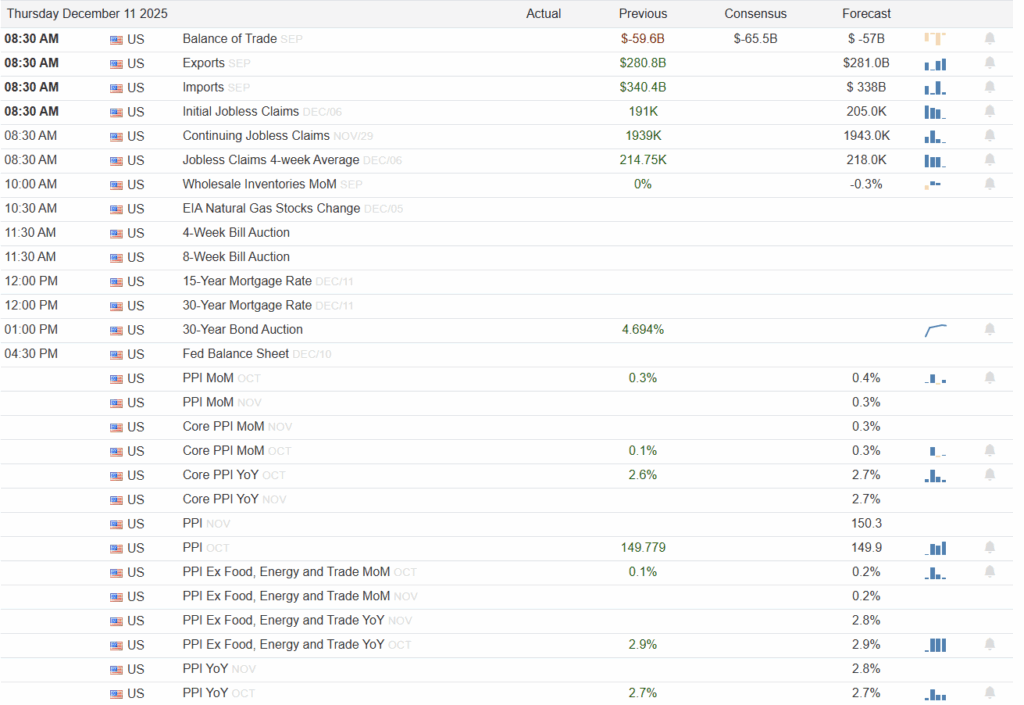Open the Balance of Trade sparkline chart icon

pos(935,38)
